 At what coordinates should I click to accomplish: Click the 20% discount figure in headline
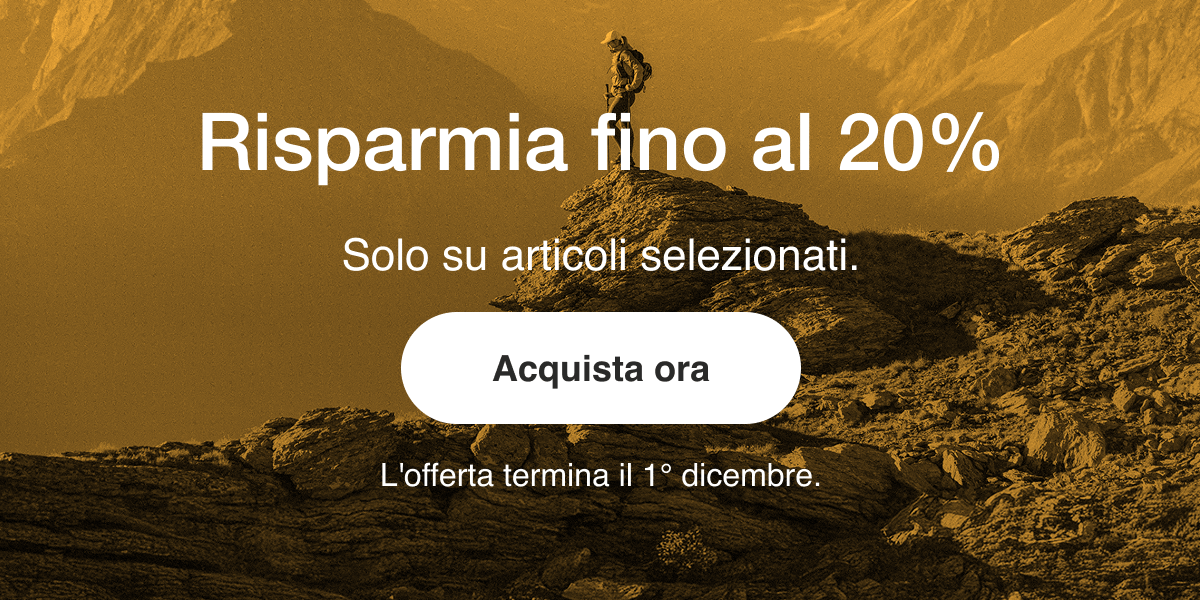919,144
